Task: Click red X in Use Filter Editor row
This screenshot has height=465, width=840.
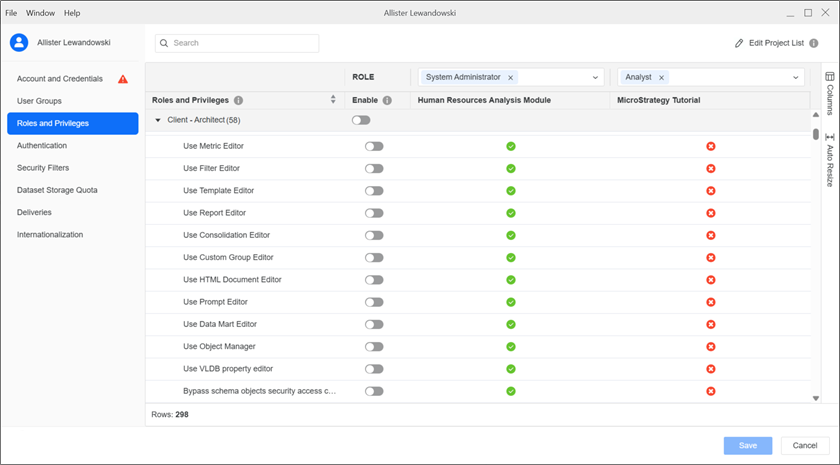Action: point(711,168)
